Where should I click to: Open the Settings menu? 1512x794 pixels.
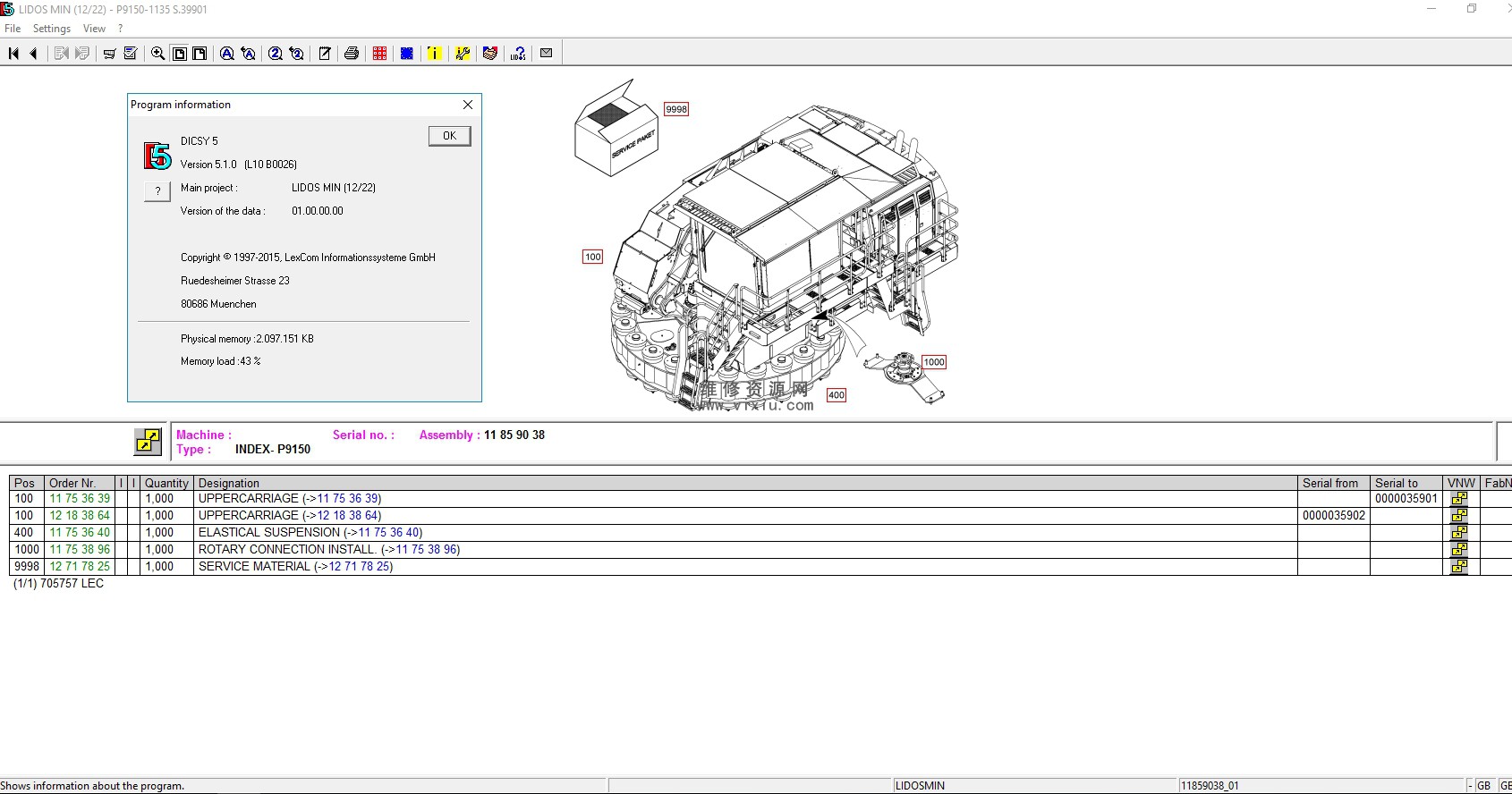coord(52,29)
